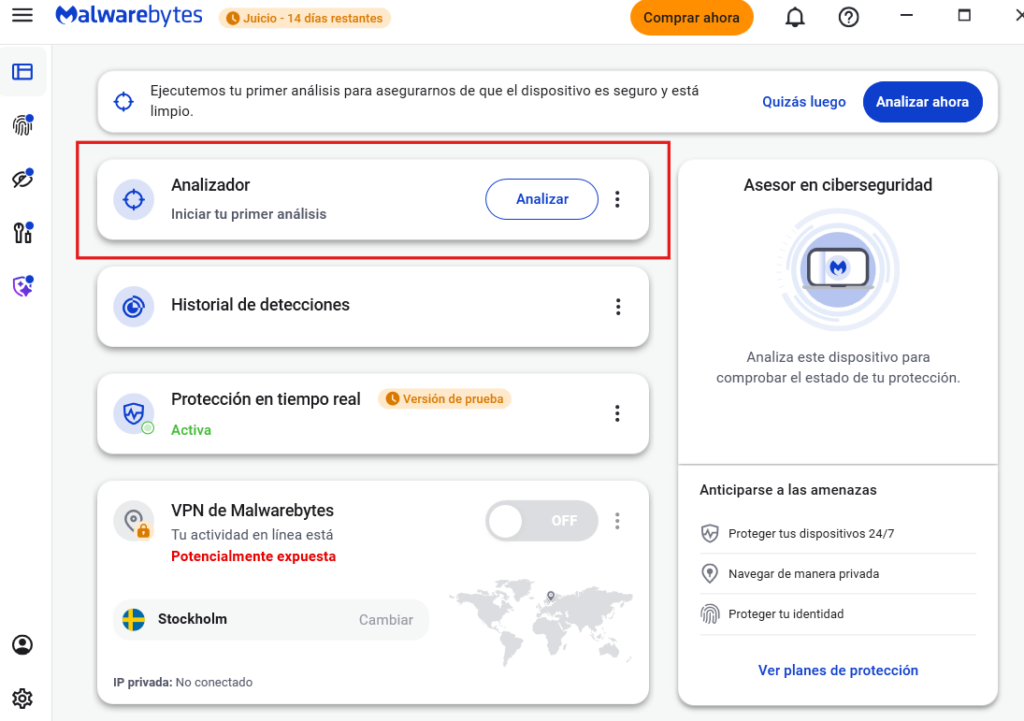Open the settings gear icon
The height and width of the screenshot is (721, 1024).
(22, 697)
